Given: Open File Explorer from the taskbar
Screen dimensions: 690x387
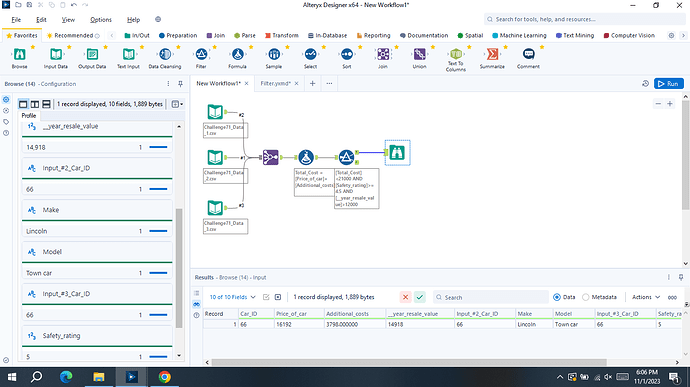Looking at the screenshot, I should point(99,377).
